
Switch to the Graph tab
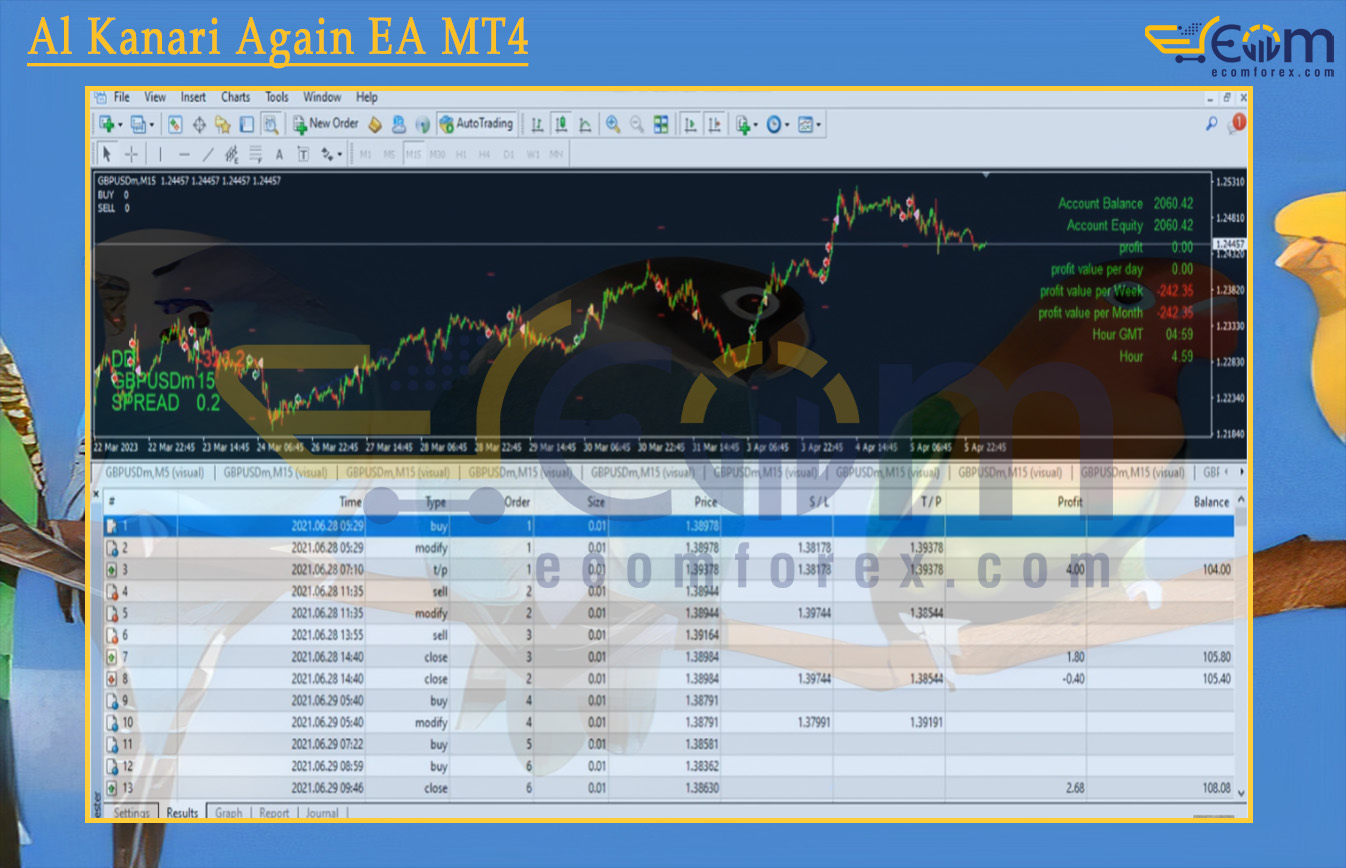point(228,813)
